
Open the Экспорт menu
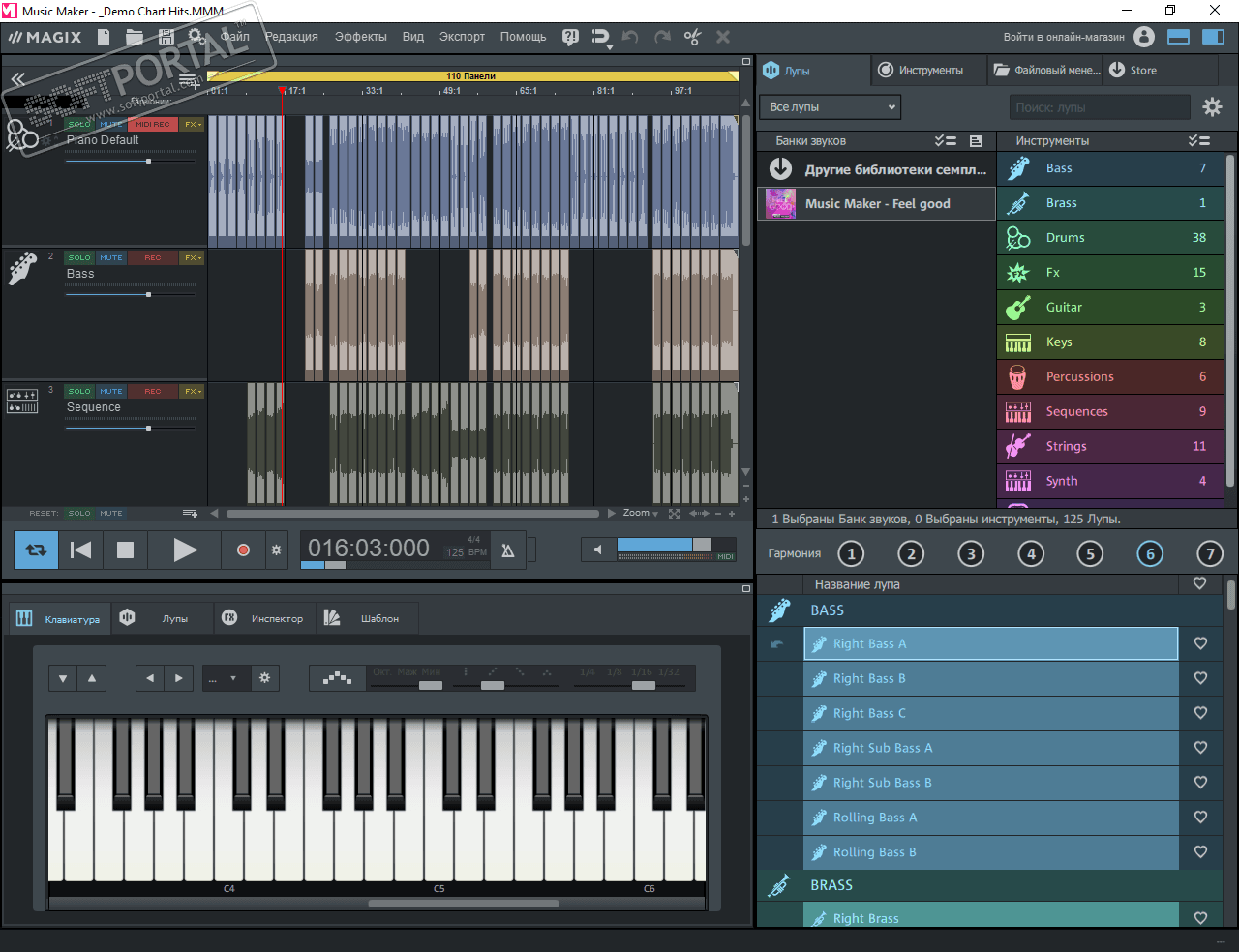coord(462,37)
